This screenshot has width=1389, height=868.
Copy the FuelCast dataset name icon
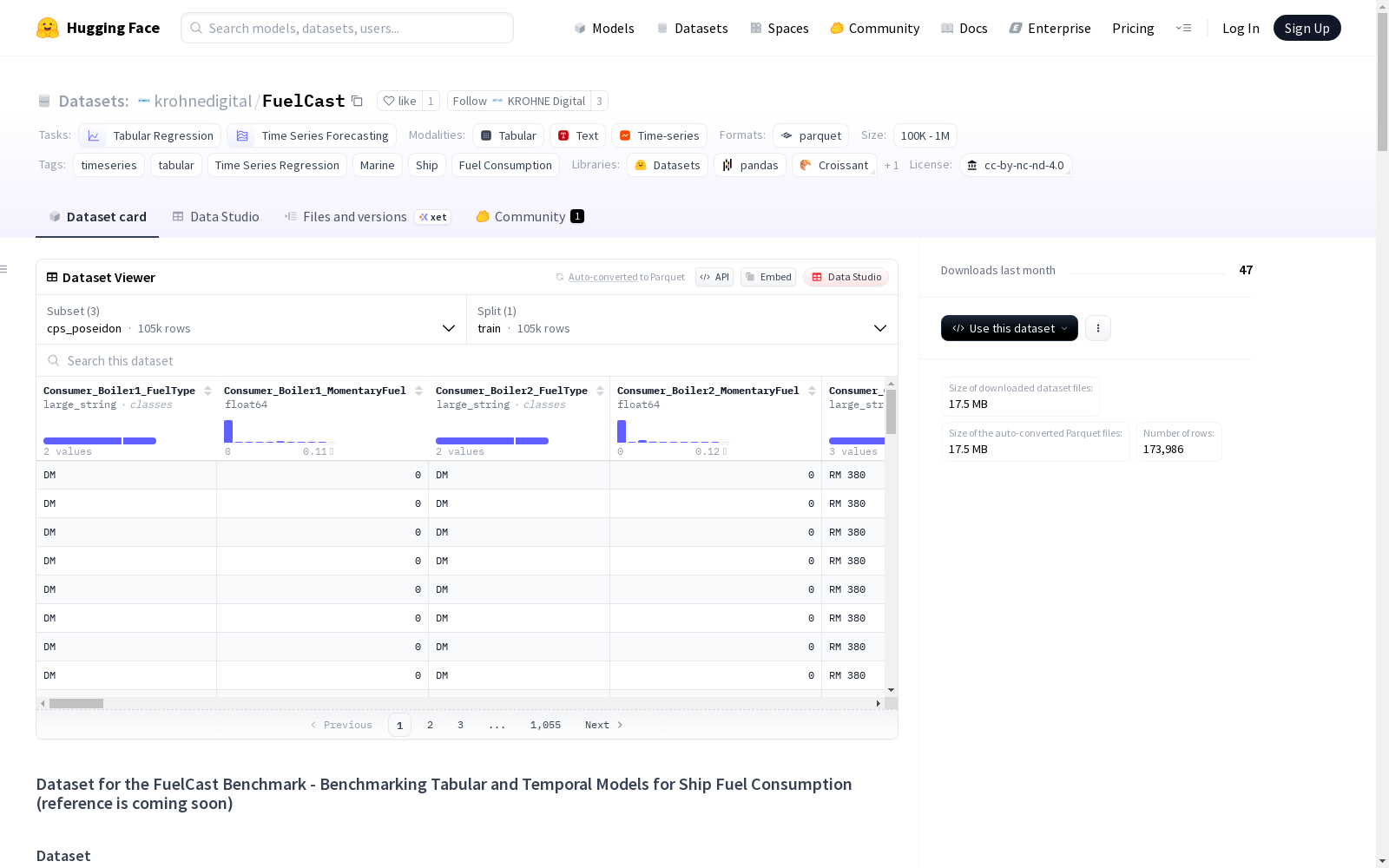pyautogui.click(x=357, y=101)
